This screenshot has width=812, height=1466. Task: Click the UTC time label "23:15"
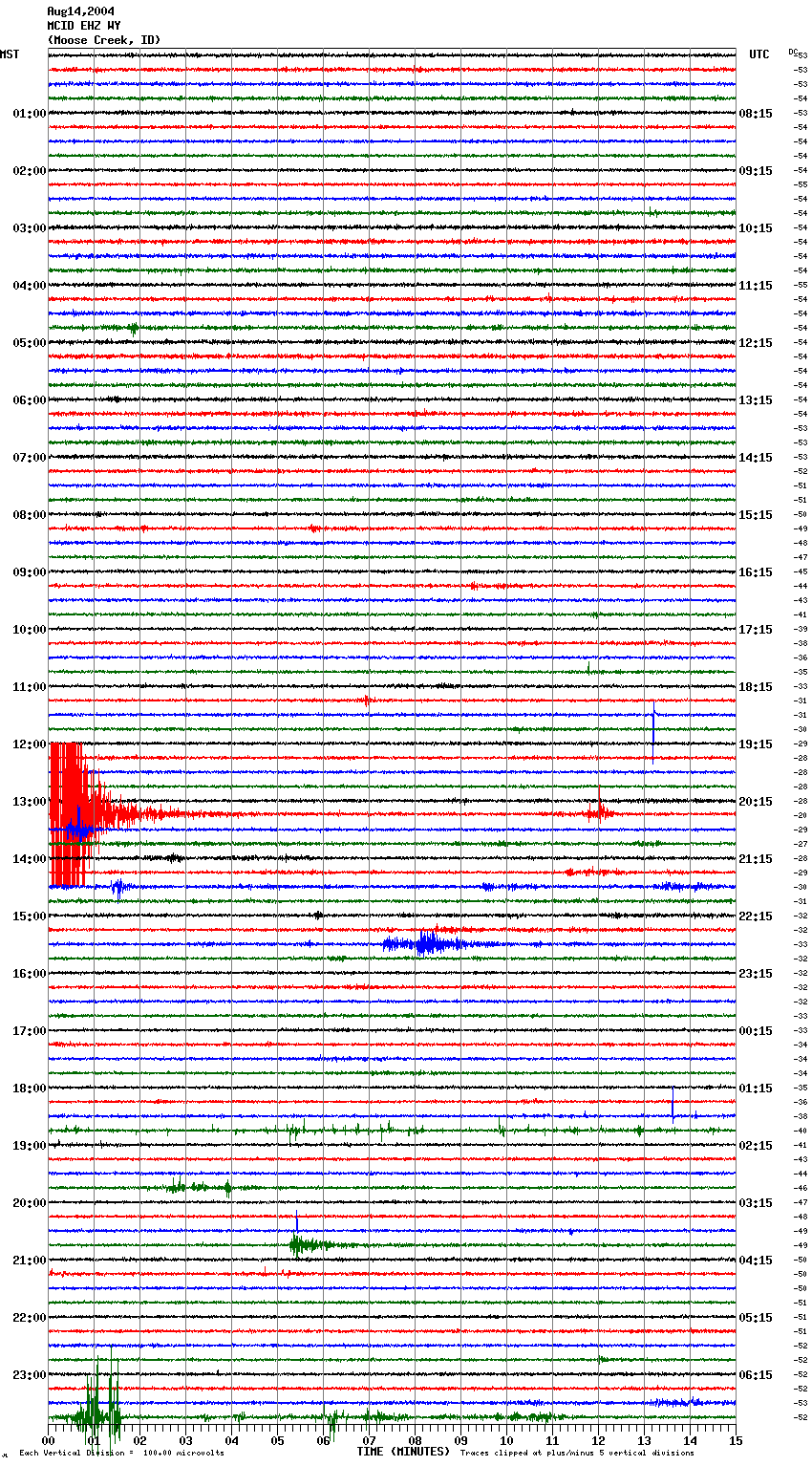pos(756,974)
